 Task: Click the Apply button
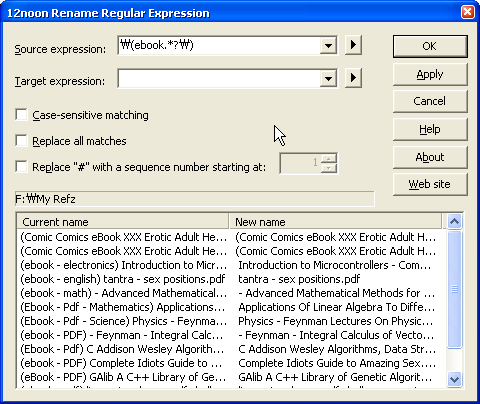click(x=430, y=74)
